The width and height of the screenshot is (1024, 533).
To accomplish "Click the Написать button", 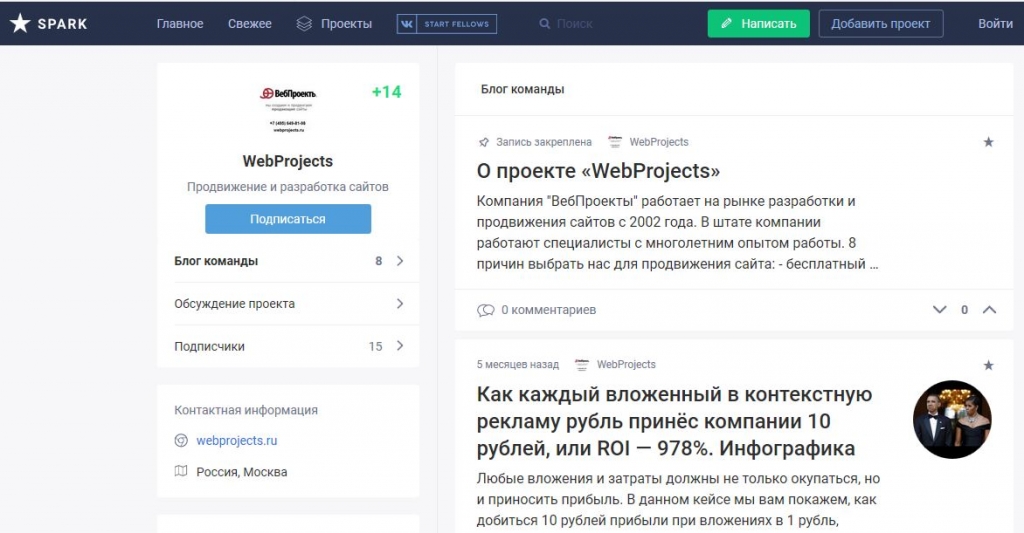I will pyautogui.click(x=758, y=24).
